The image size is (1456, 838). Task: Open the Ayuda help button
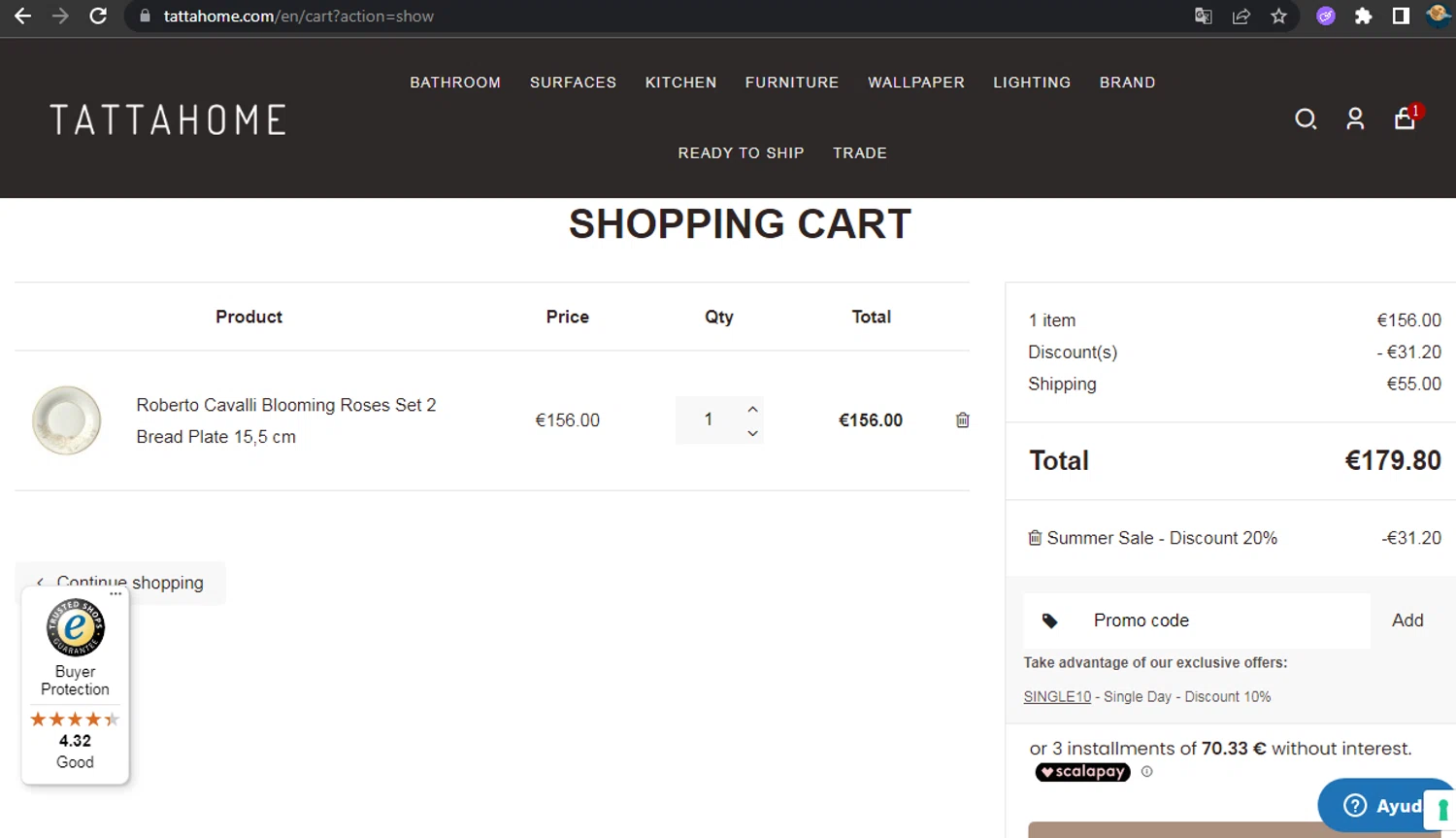pos(1385,805)
